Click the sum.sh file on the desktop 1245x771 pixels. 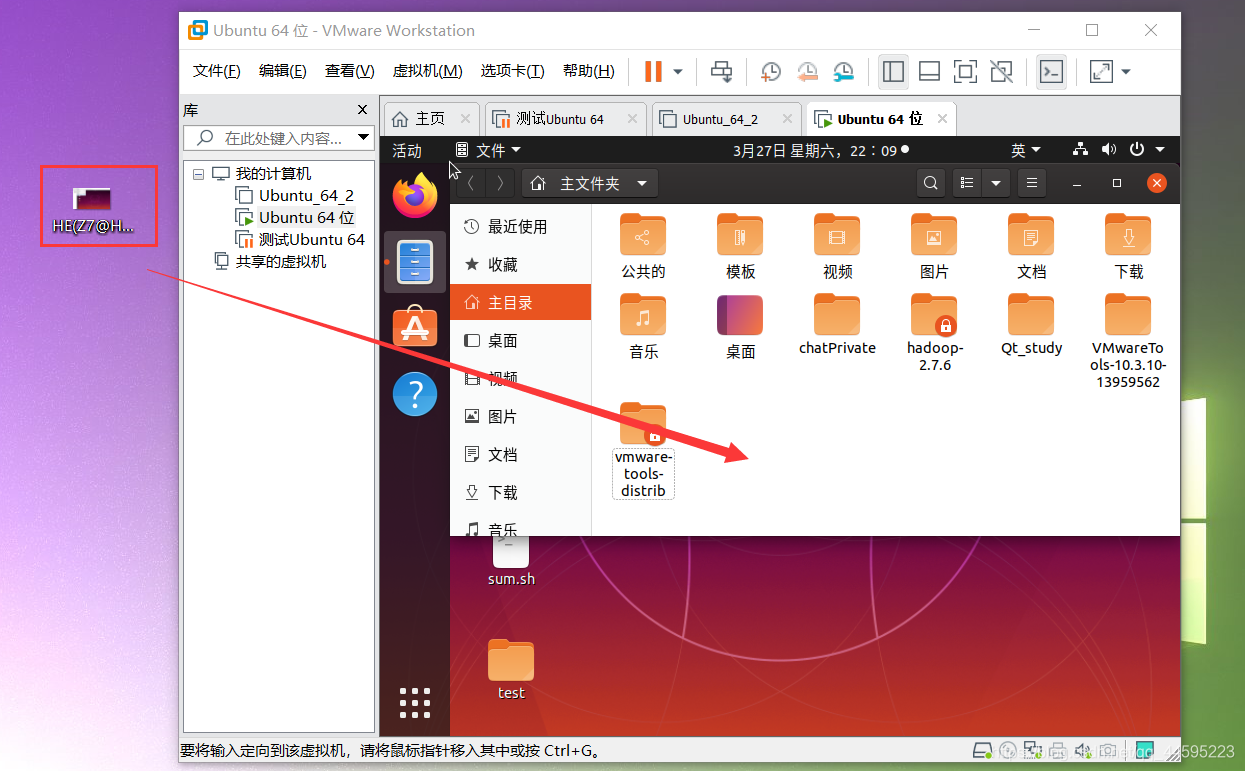(511, 562)
